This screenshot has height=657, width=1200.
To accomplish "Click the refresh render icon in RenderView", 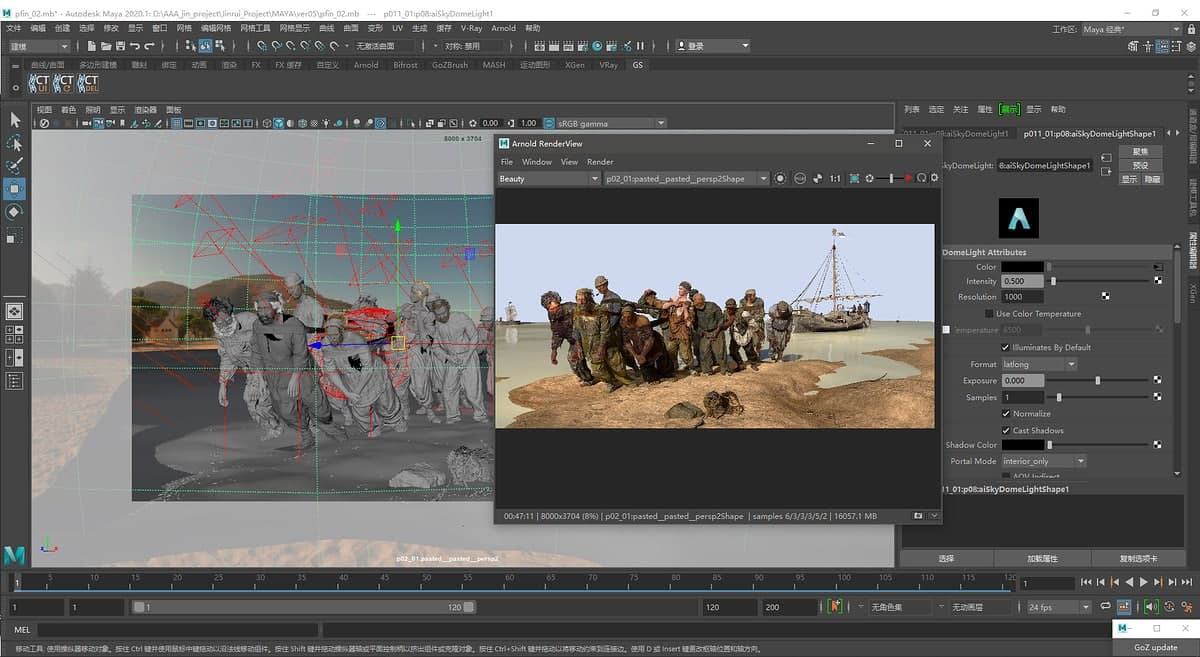I will pyautogui.click(x=921, y=178).
